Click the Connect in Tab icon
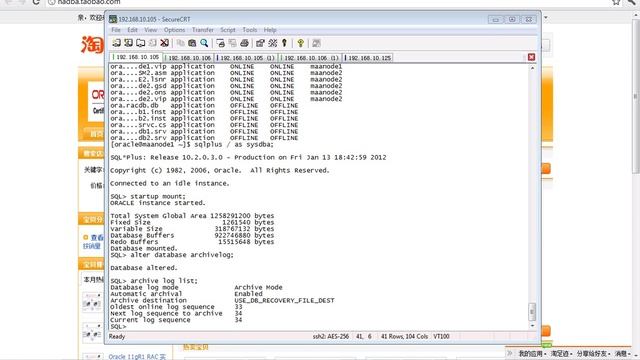 click(140, 43)
